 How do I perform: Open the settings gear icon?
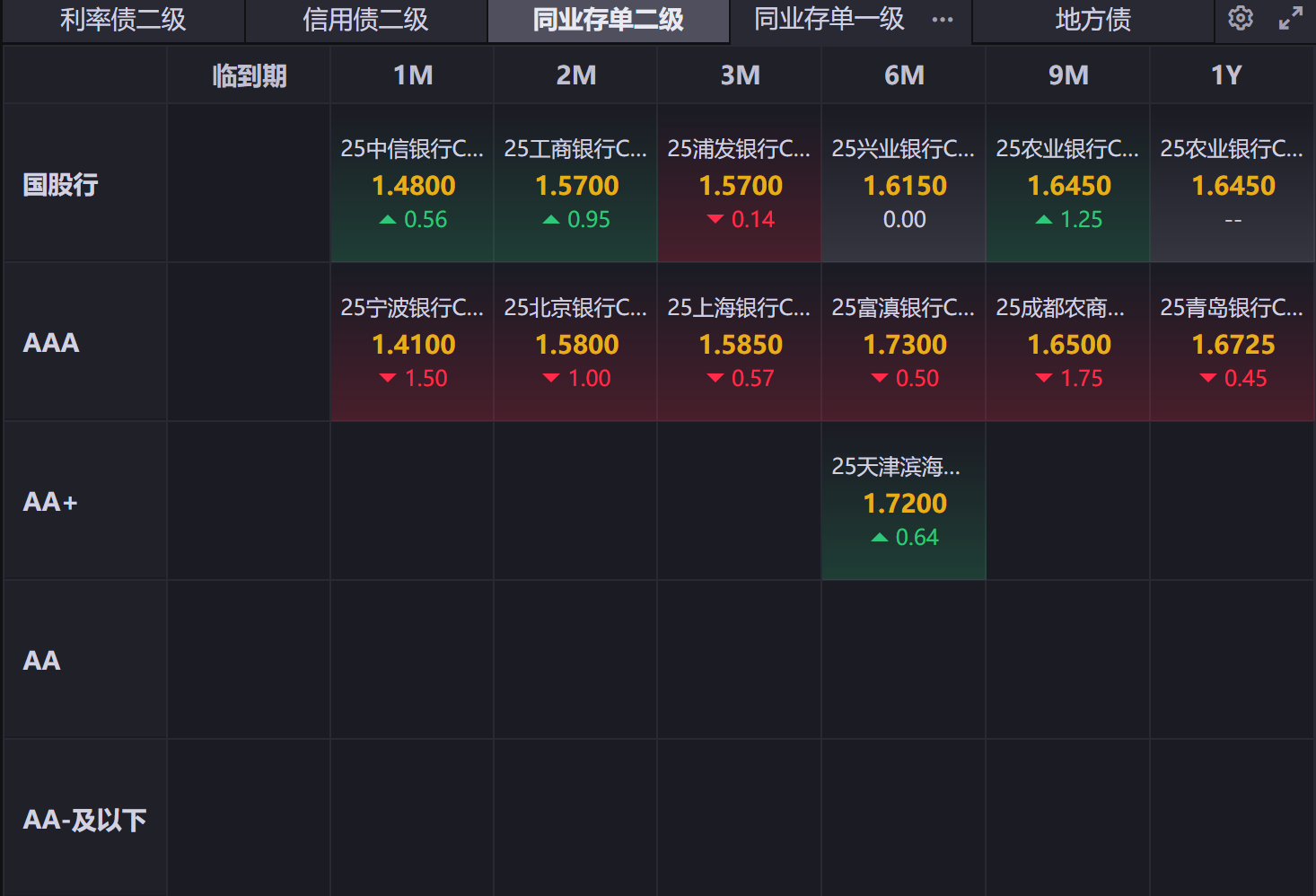pos(1240,18)
